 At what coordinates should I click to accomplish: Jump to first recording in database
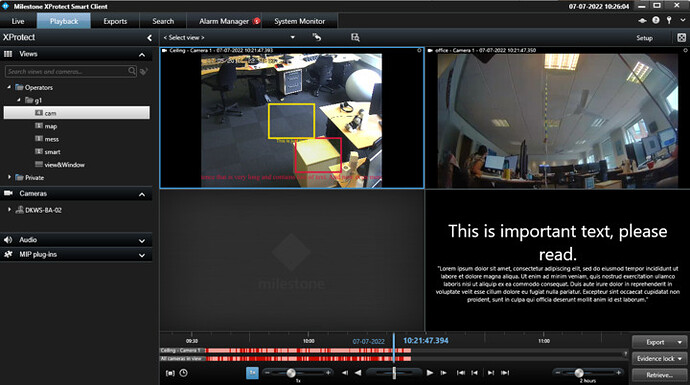point(461,373)
